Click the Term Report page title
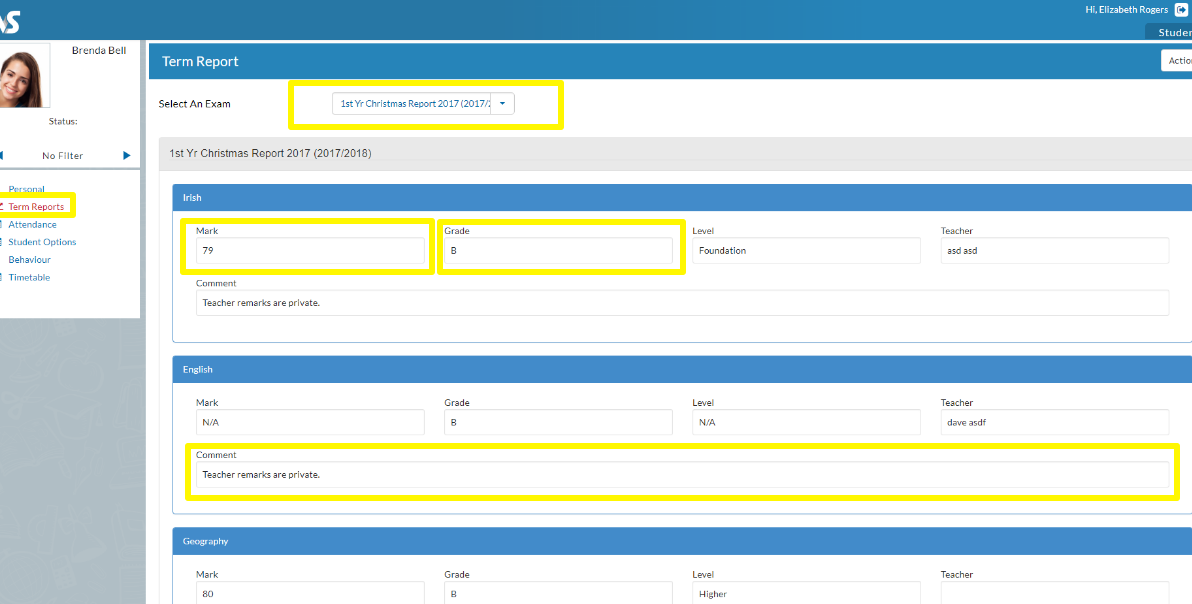 200,62
